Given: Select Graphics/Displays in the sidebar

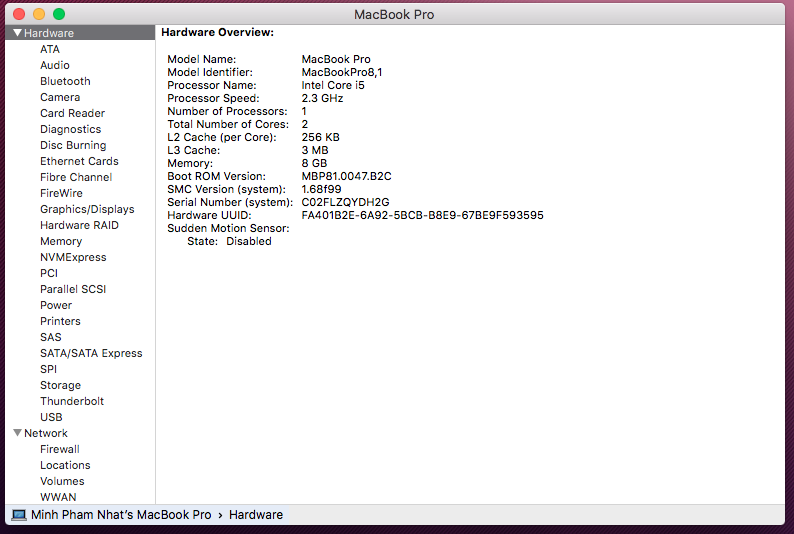Looking at the screenshot, I should point(87,209).
